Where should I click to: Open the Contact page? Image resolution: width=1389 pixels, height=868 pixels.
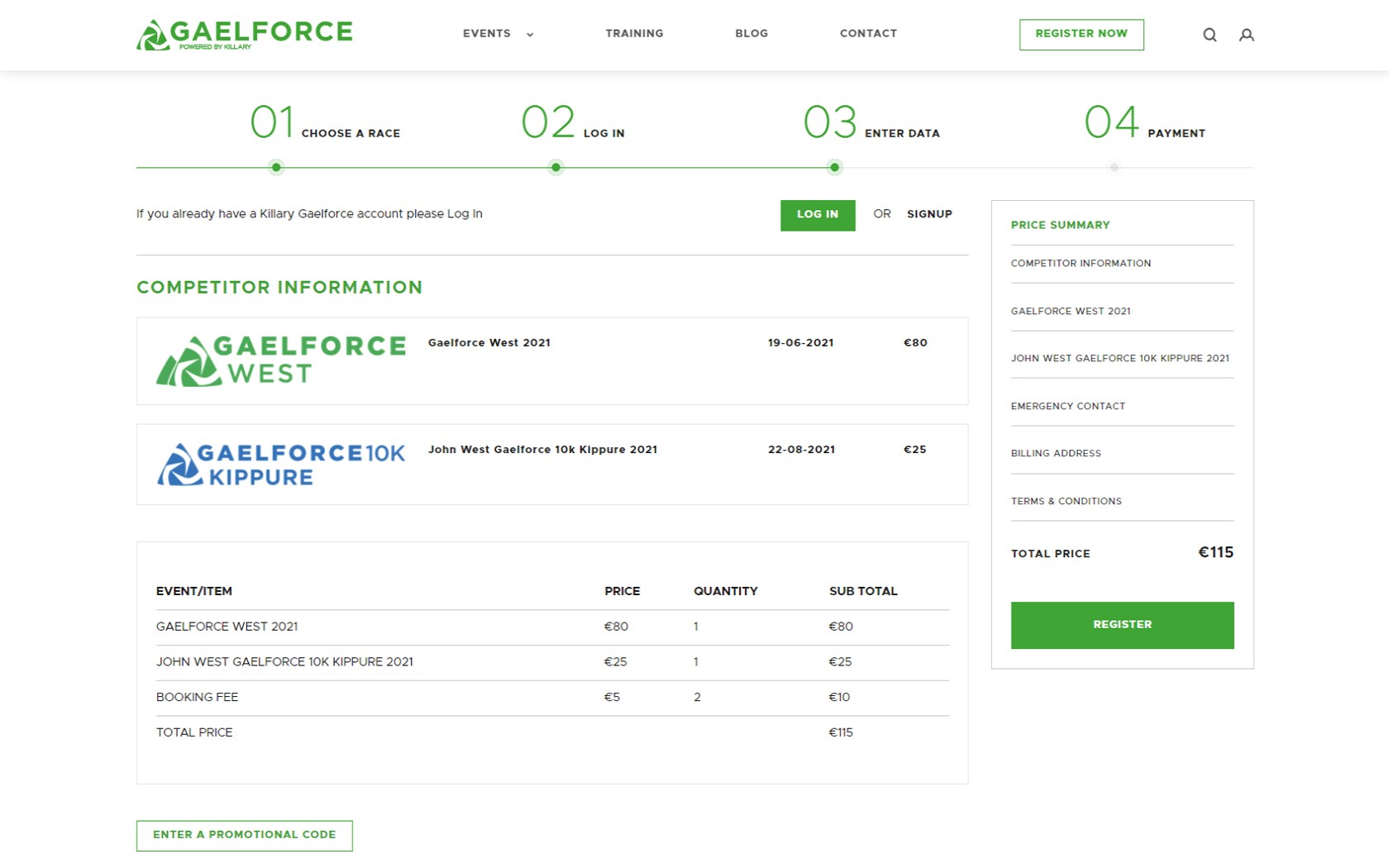tap(868, 34)
